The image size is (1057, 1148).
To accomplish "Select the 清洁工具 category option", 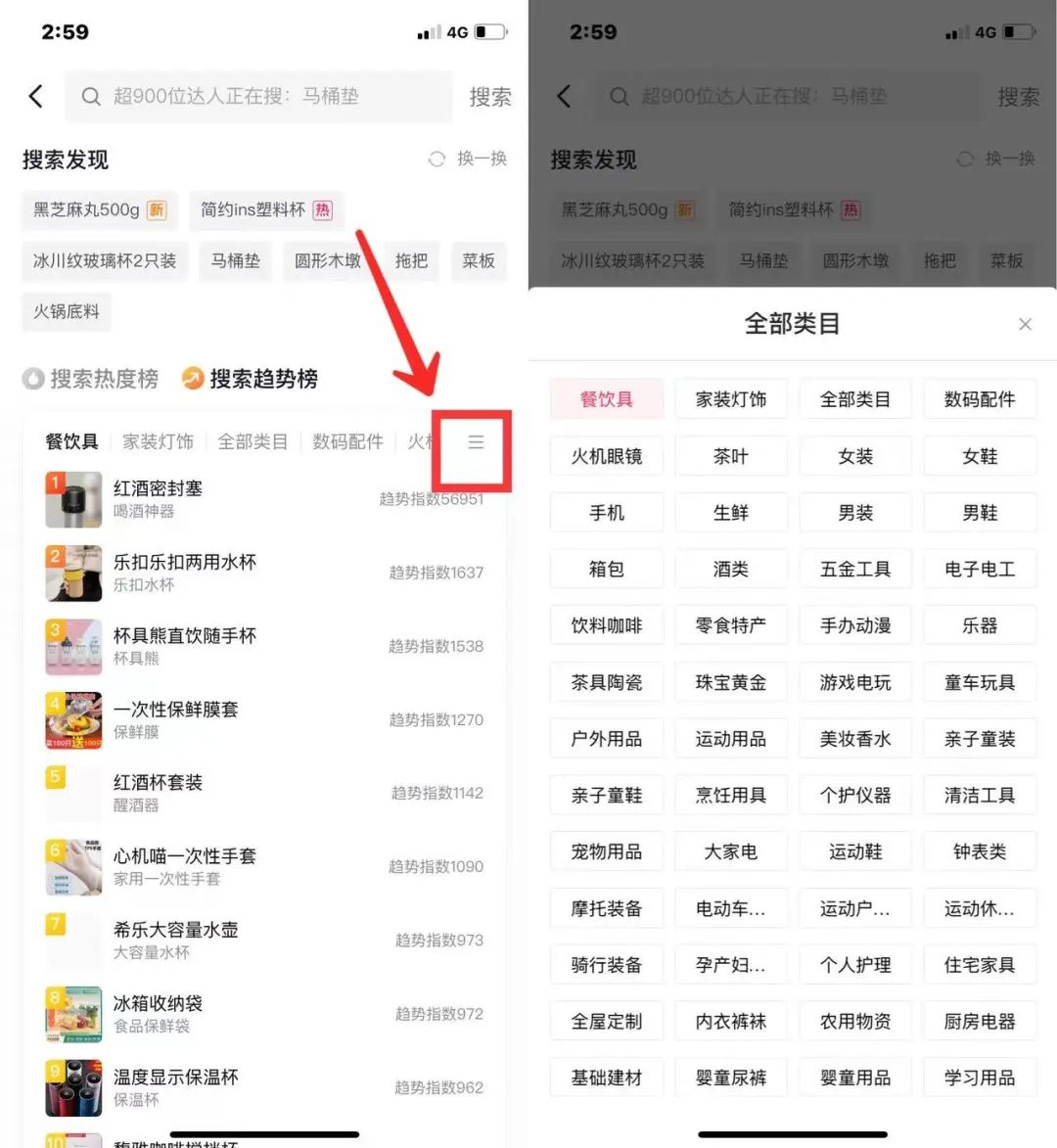I will tap(980, 795).
